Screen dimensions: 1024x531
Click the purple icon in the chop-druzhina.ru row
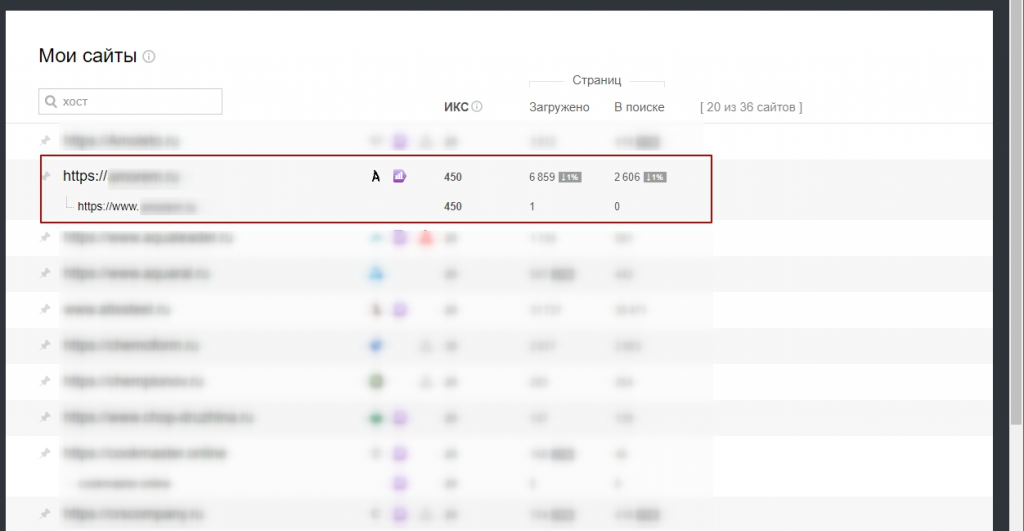coord(399,417)
